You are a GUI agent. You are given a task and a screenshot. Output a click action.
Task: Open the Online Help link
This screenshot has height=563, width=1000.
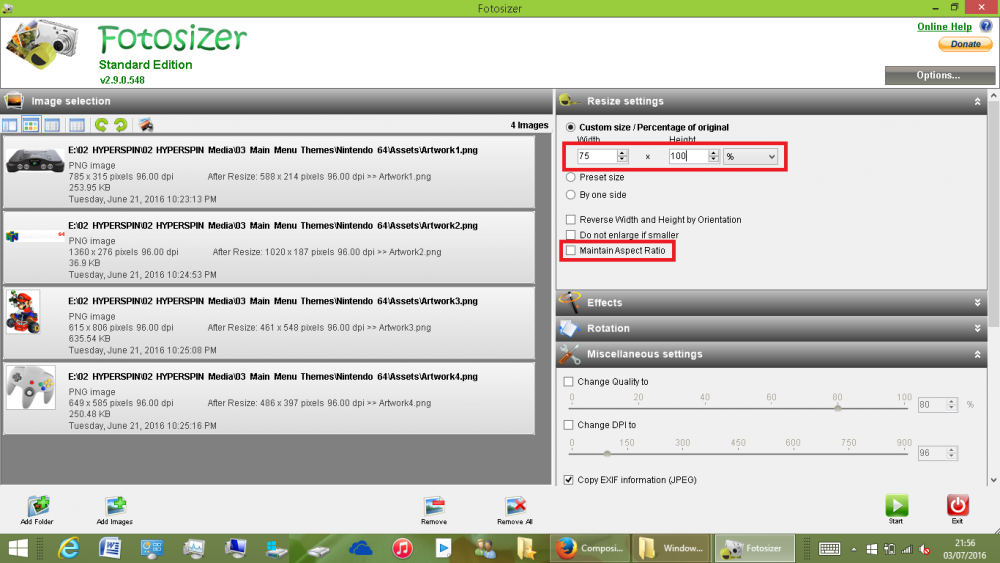(944, 27)
